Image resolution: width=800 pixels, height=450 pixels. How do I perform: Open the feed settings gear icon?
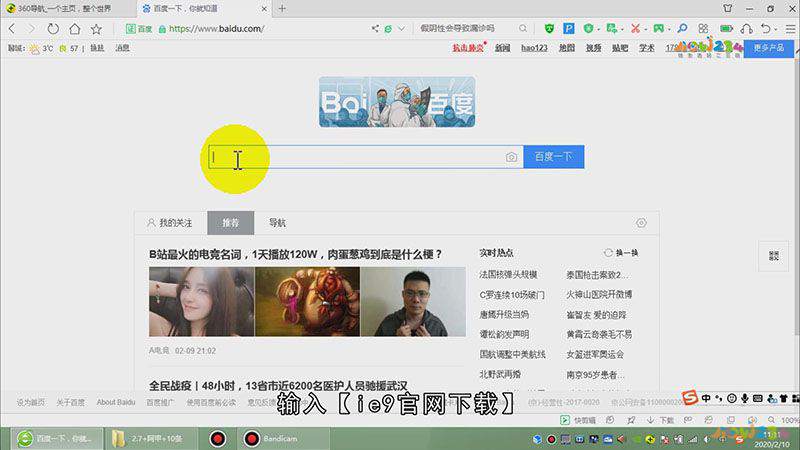coord(641,223)
